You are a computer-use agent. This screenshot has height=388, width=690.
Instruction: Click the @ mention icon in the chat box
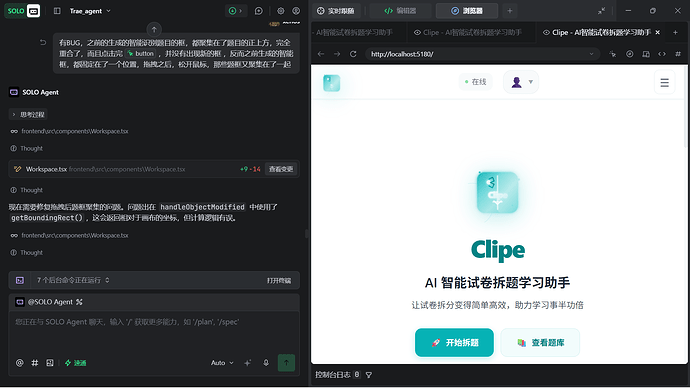(x=19, y=363)
